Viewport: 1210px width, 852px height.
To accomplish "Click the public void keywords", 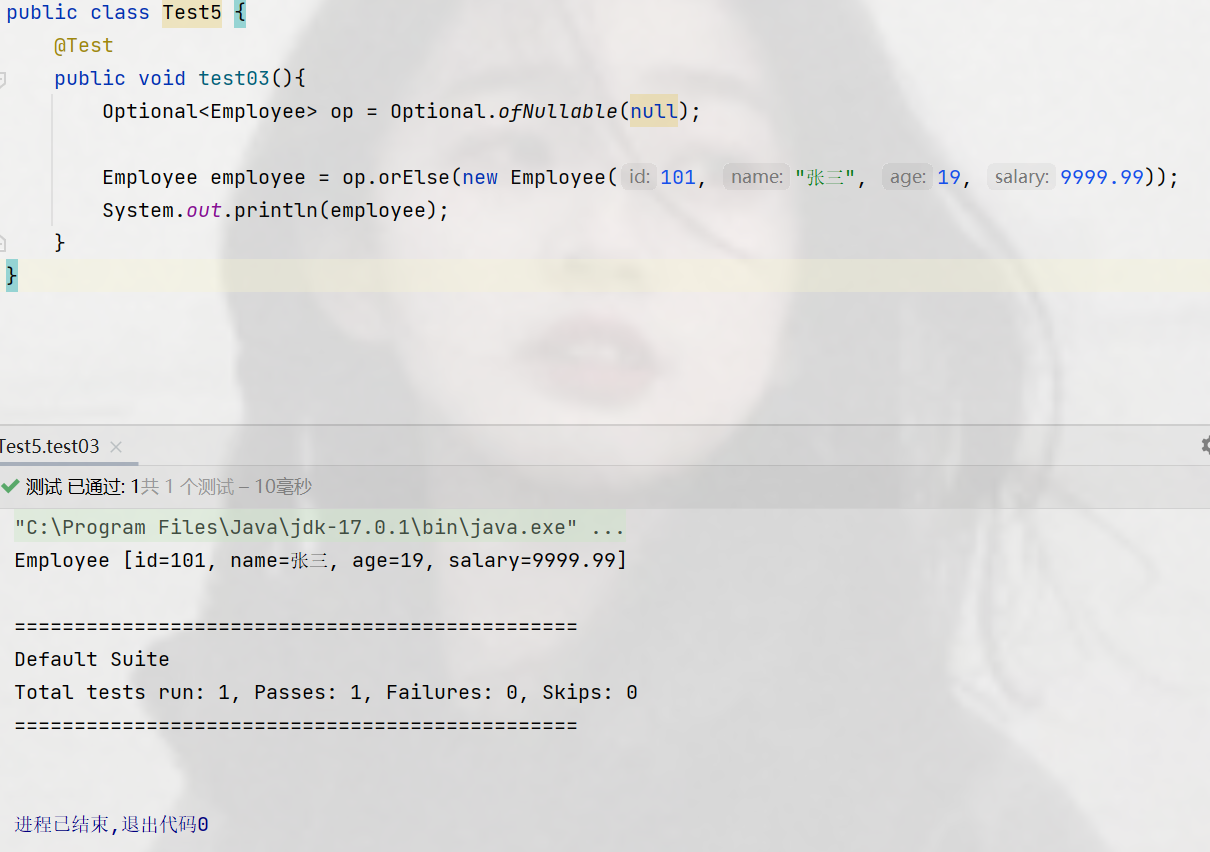I will [120, 78].
